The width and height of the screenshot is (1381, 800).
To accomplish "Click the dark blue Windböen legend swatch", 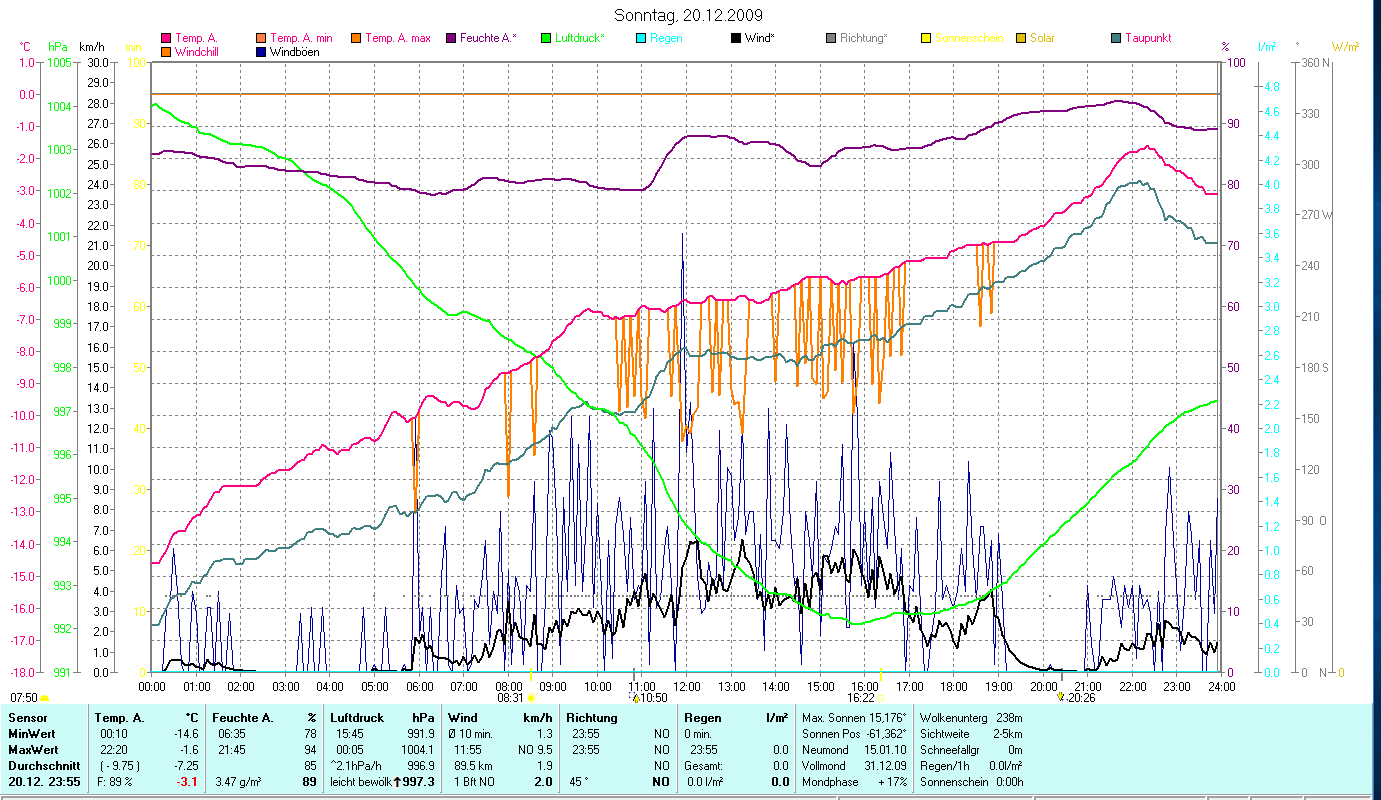I will click(x=262, y=52).
